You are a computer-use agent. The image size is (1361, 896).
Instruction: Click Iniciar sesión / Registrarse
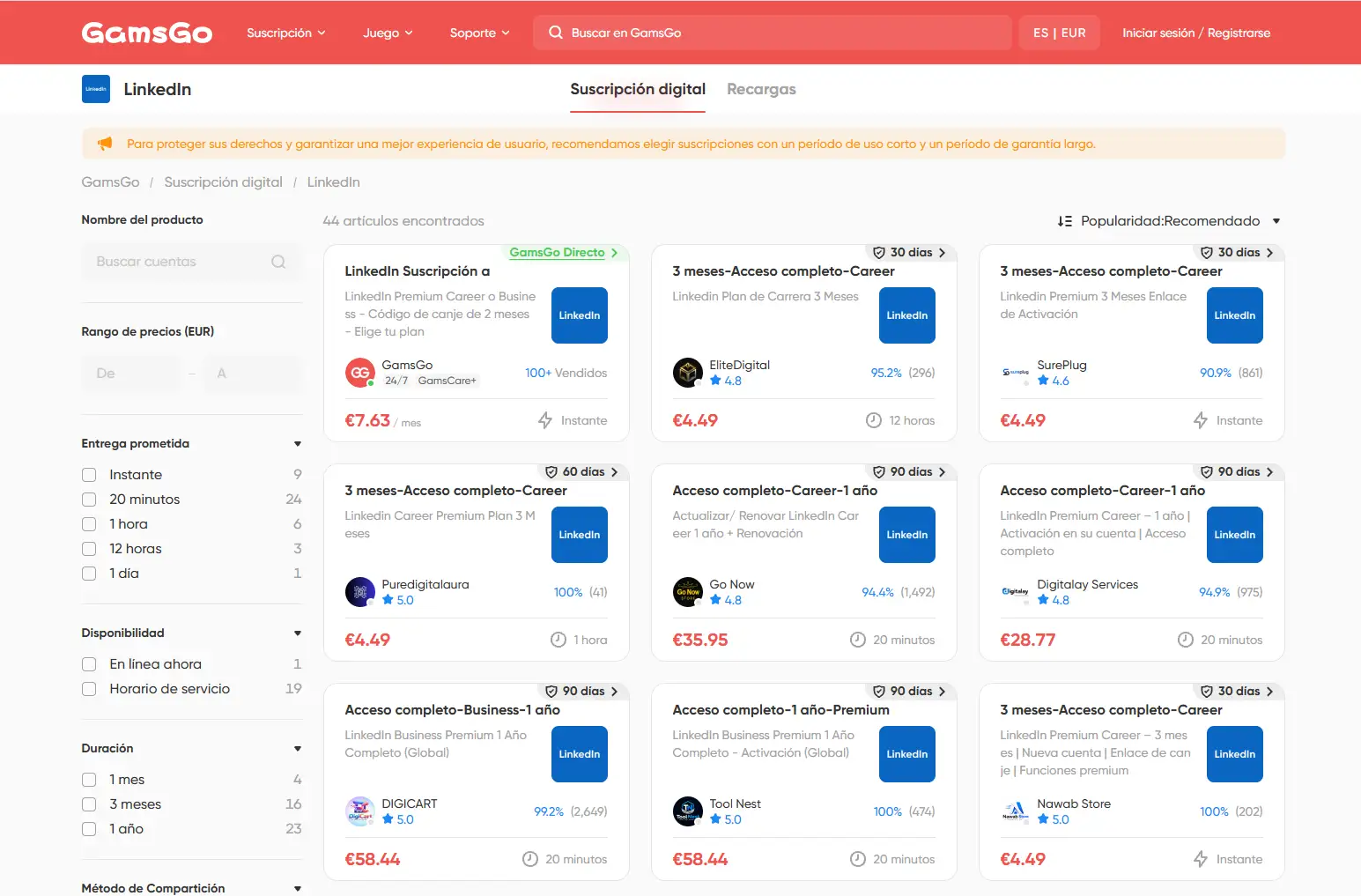[1196, 33]
